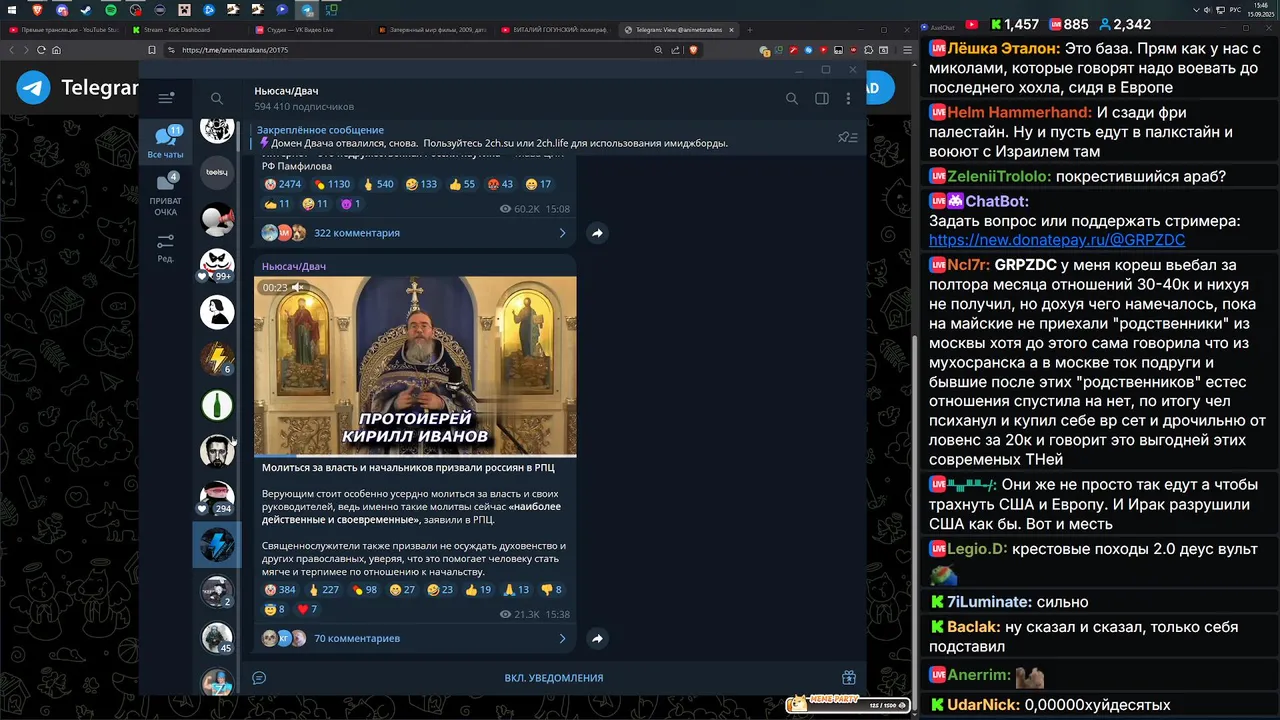Unmute the video's sound icon

click(x=297, y=287)
